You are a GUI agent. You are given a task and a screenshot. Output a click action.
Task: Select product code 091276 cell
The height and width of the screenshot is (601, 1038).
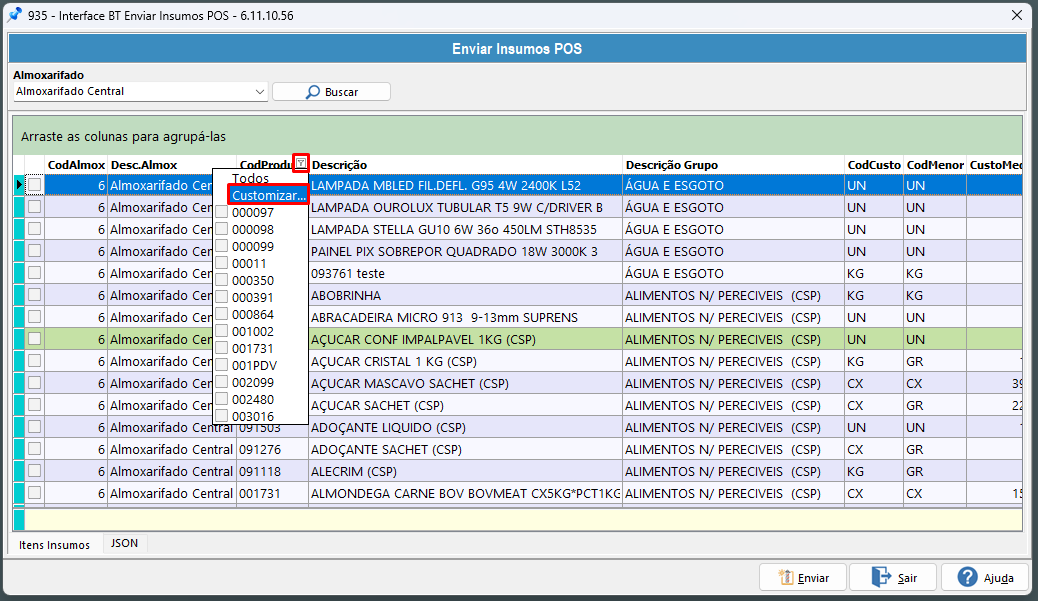272,449
